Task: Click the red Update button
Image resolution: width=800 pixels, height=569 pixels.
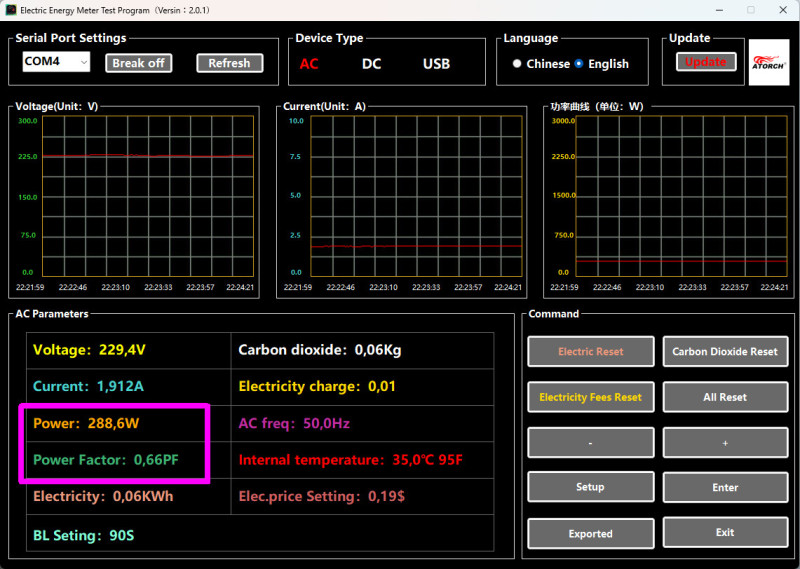Action: pos(705,62)
